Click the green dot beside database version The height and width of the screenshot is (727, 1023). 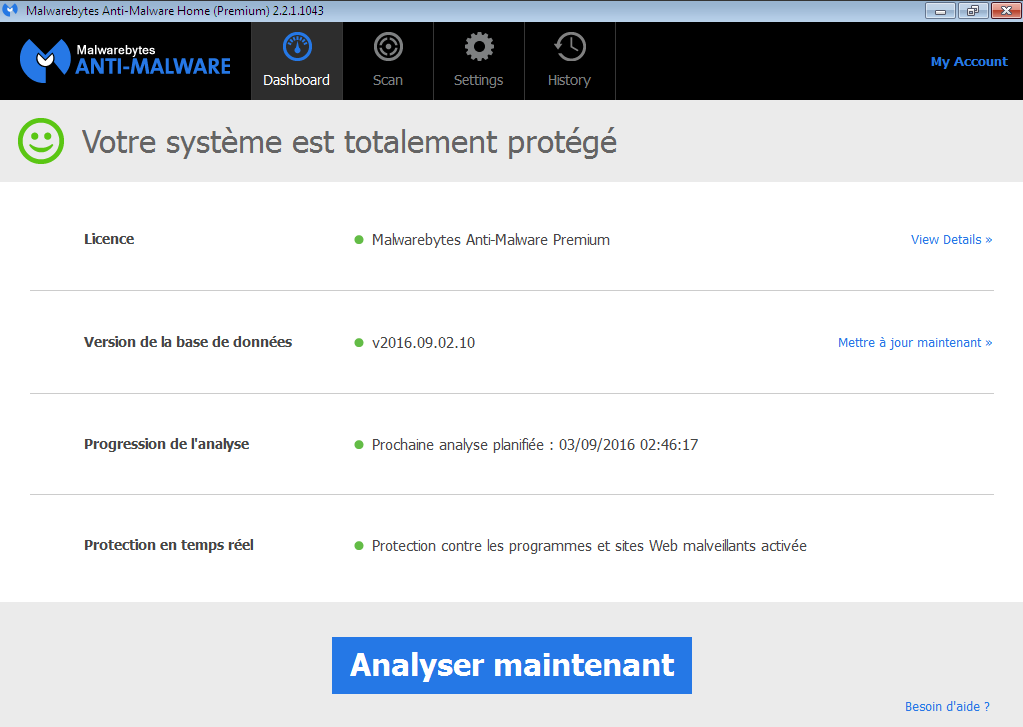pos(359,343)
